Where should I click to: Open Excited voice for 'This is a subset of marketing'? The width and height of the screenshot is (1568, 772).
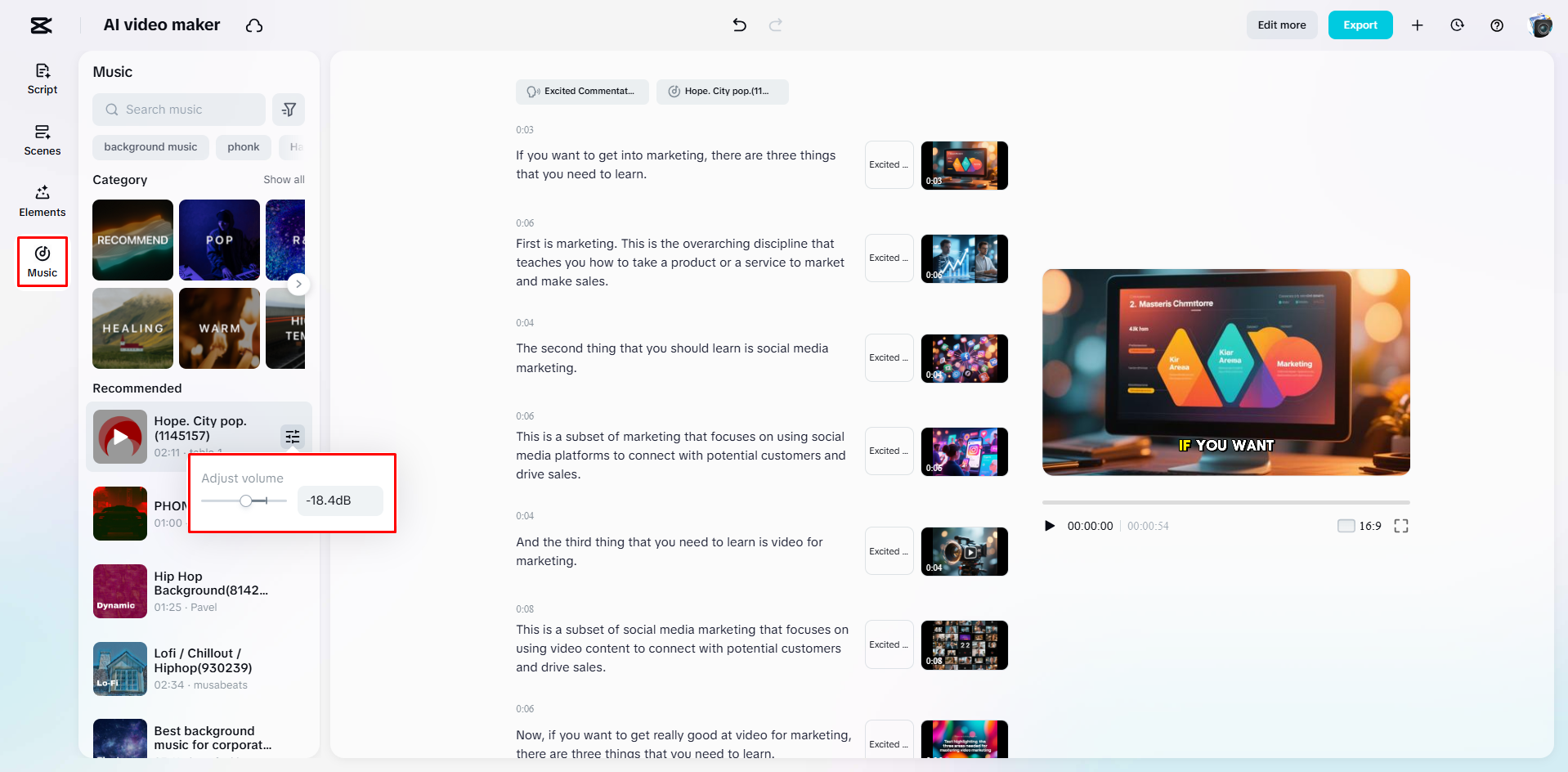(x=889, y=451)
